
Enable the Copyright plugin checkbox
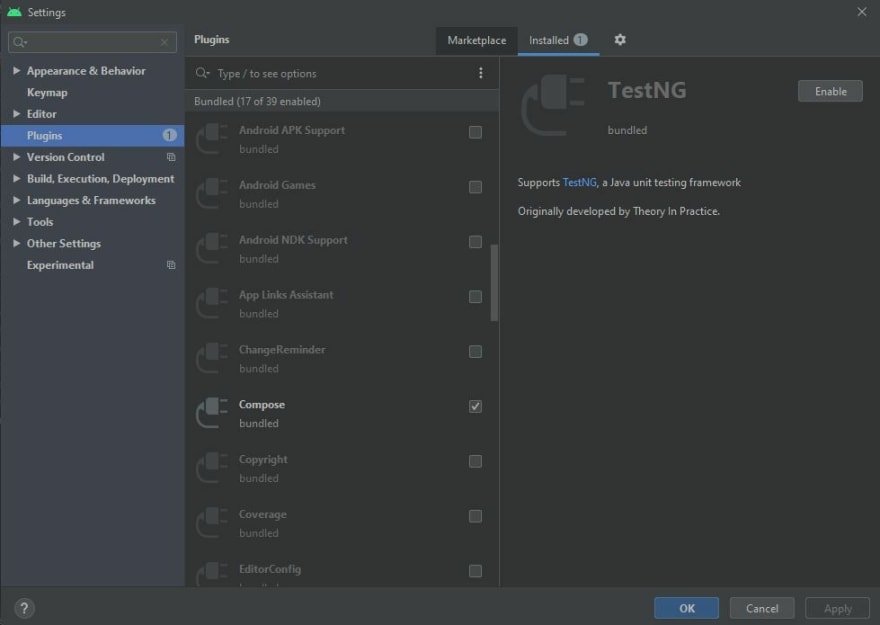tap(475, 461)
